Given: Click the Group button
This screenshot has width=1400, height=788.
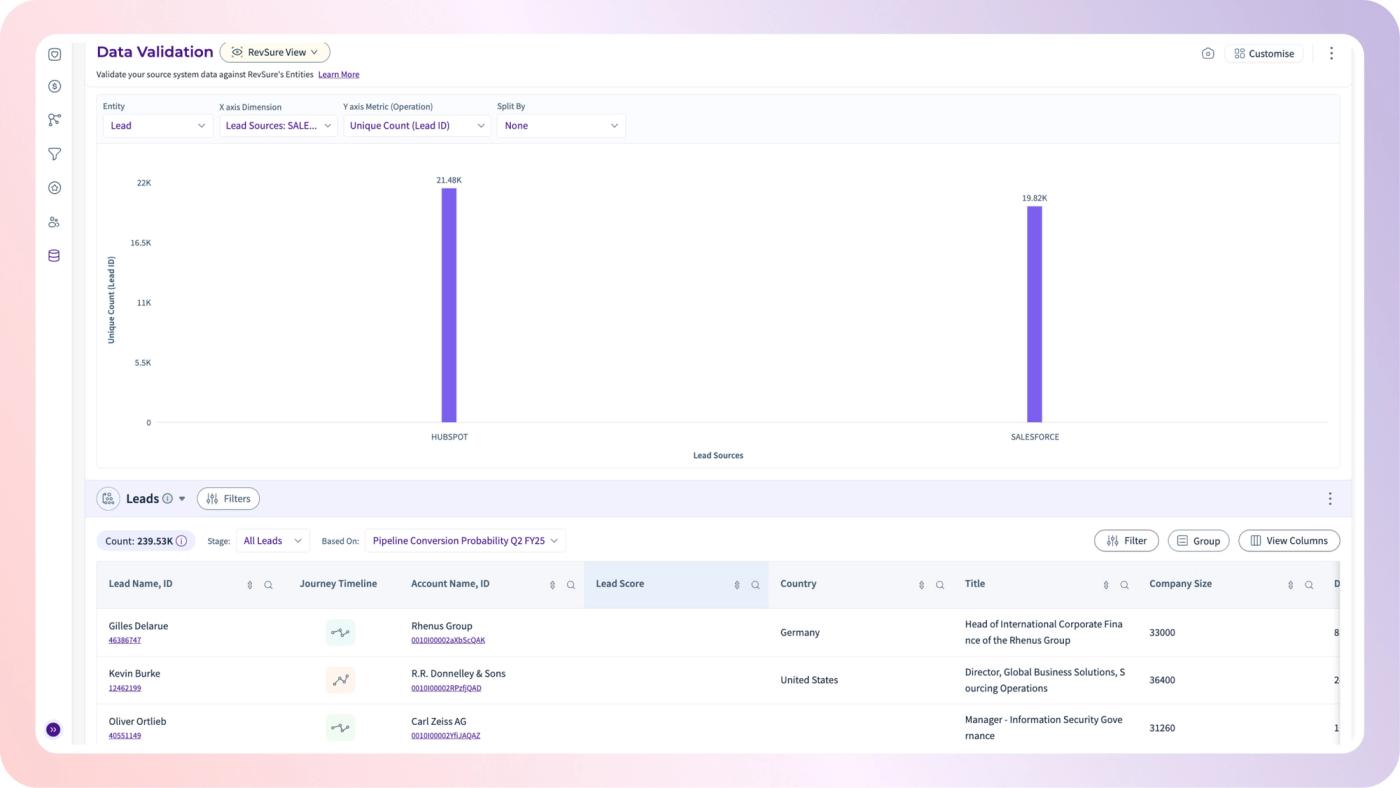Looking at the screenshot, I should tap(1198, 541).
